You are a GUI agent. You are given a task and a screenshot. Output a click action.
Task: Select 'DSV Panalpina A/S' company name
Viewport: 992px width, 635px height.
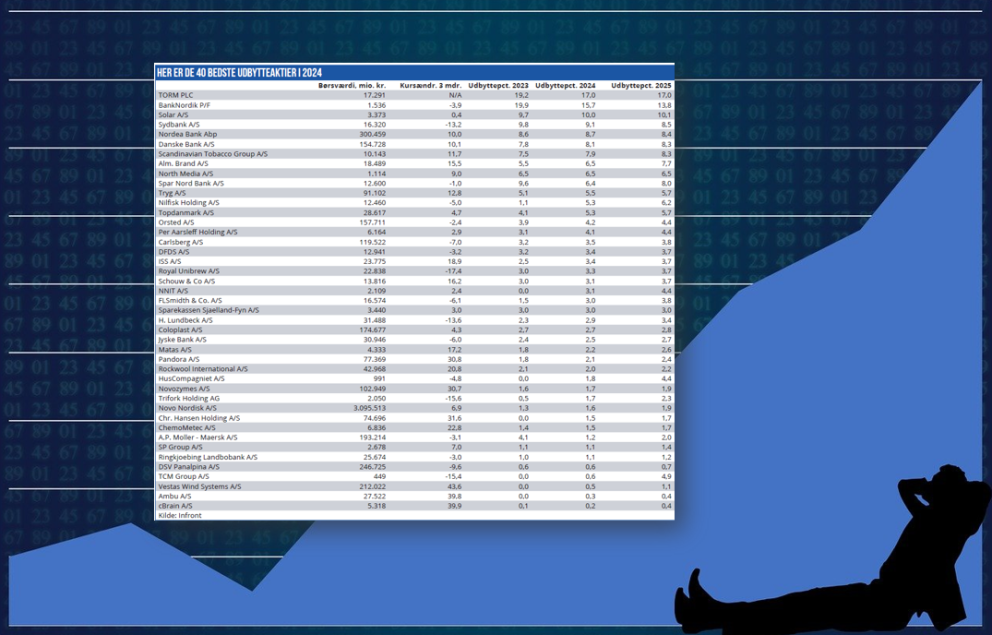tap(189, 466)
